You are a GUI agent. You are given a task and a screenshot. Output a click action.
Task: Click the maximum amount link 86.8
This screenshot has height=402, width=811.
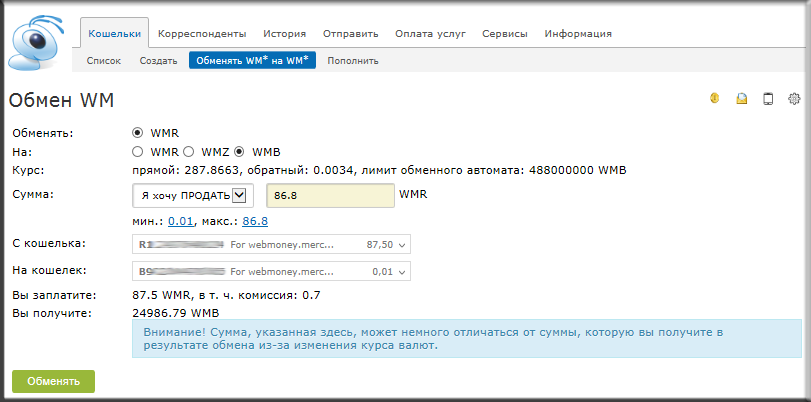click(x=255, y=221)
